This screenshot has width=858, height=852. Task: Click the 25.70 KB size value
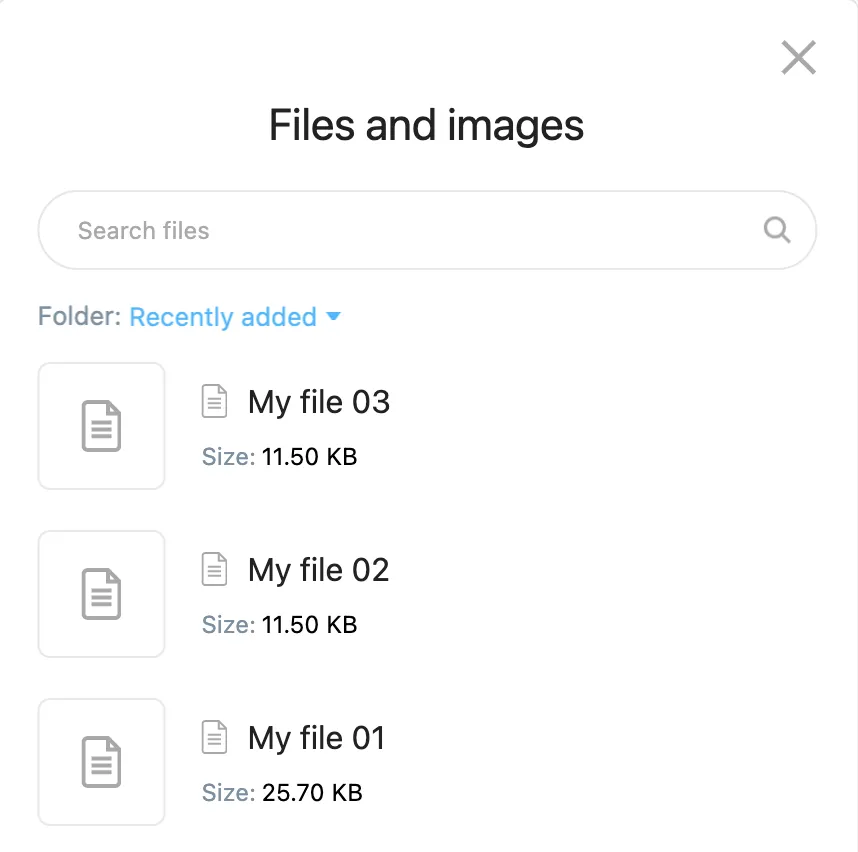(x=312, y=793)
